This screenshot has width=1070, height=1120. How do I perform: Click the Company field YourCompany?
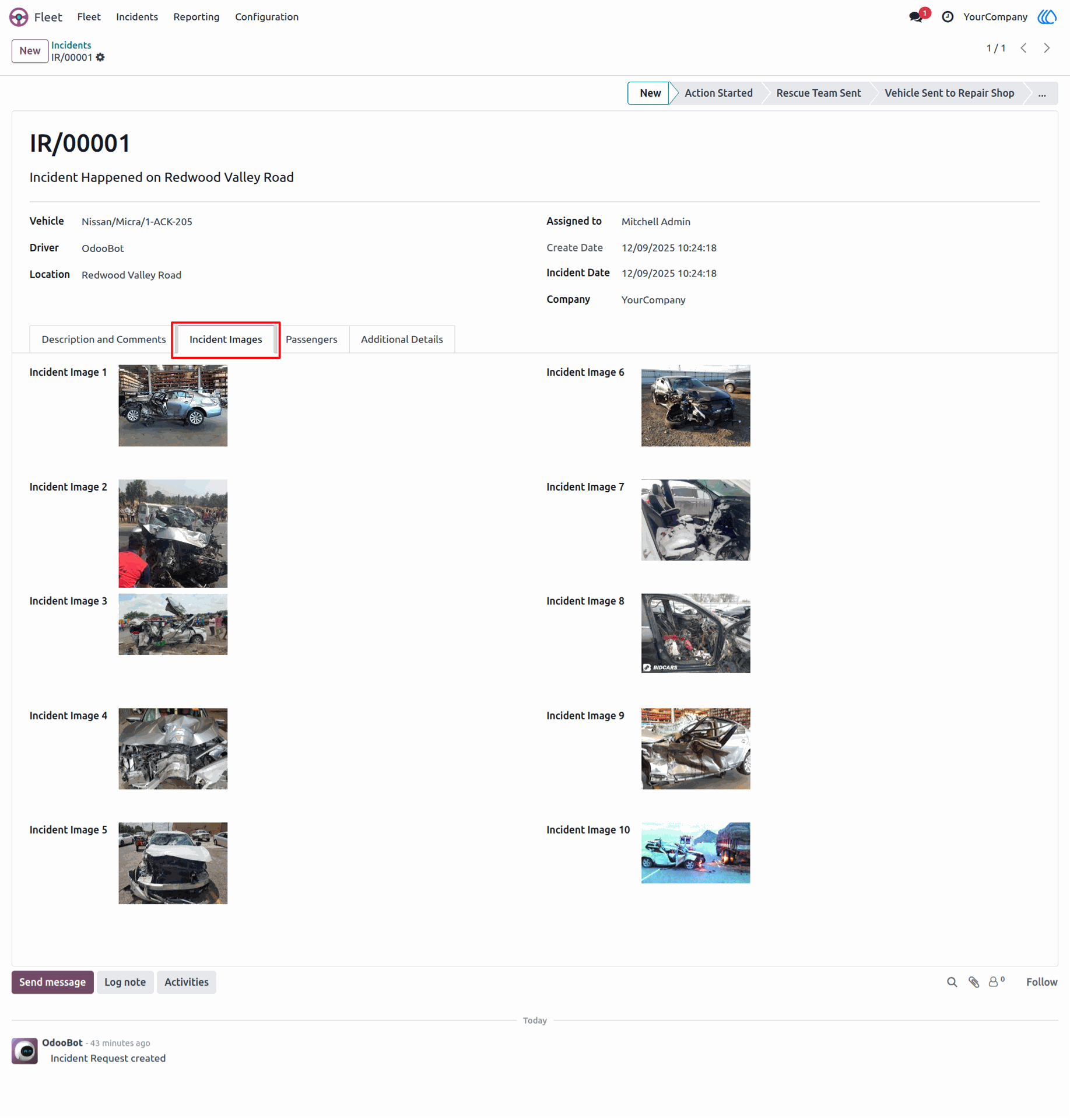pos(653,300)
